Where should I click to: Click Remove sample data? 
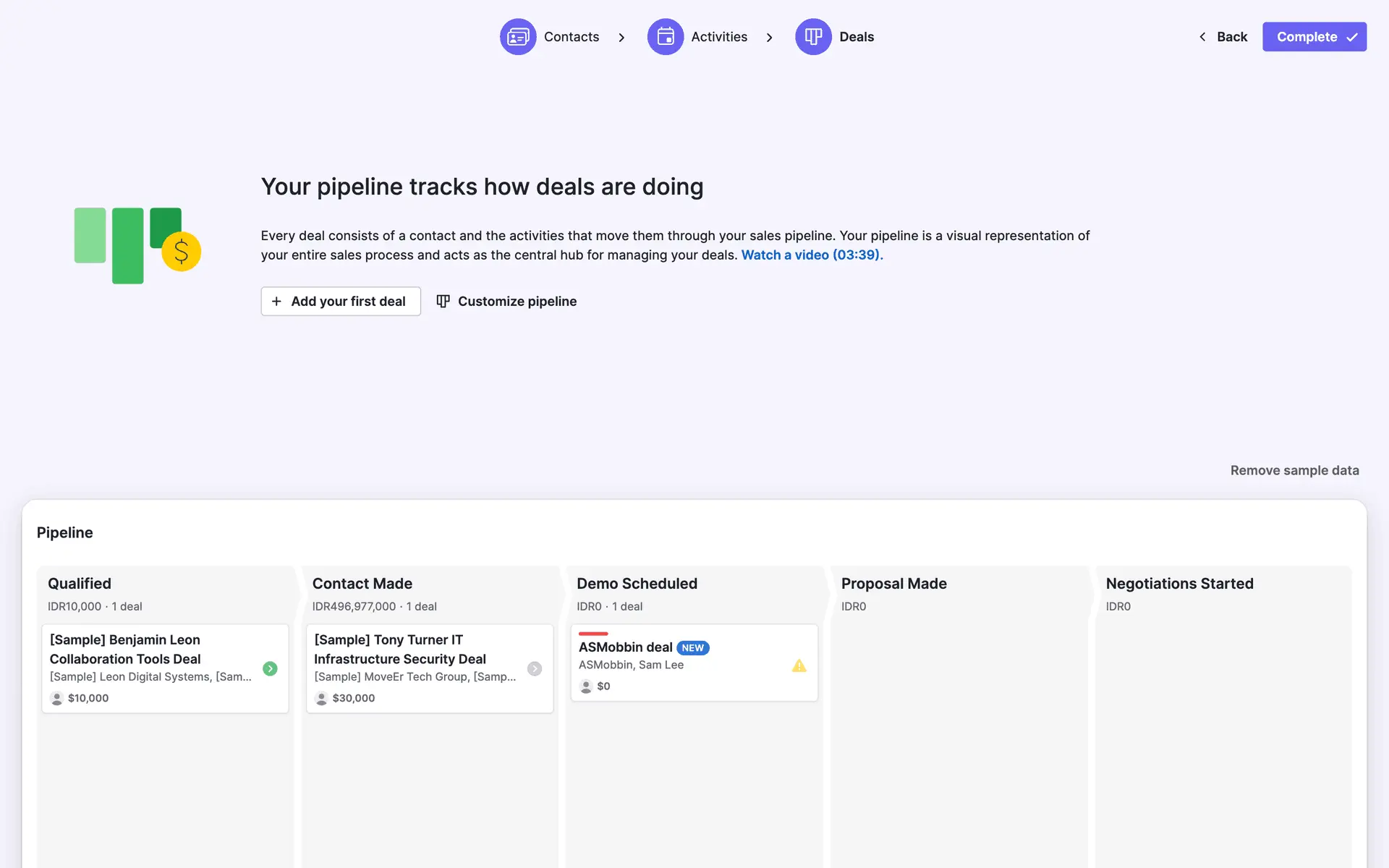1294,470
